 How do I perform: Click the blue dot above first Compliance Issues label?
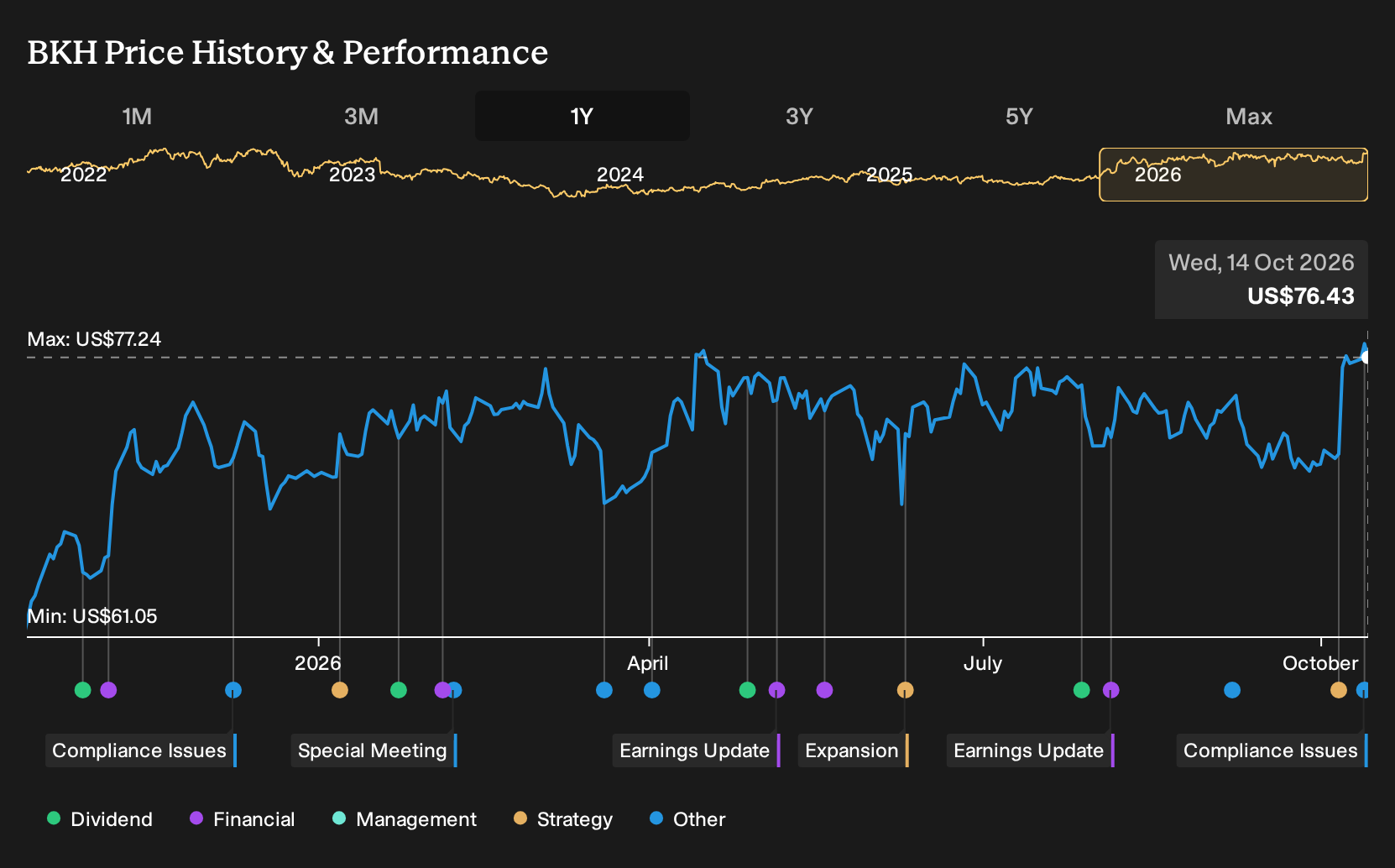[x=233, y=690]
